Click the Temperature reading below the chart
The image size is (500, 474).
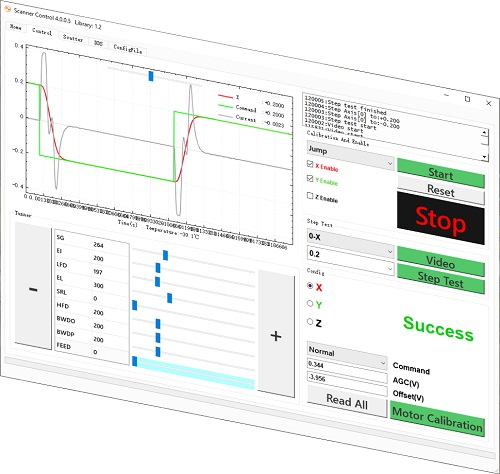click(173, 232)
